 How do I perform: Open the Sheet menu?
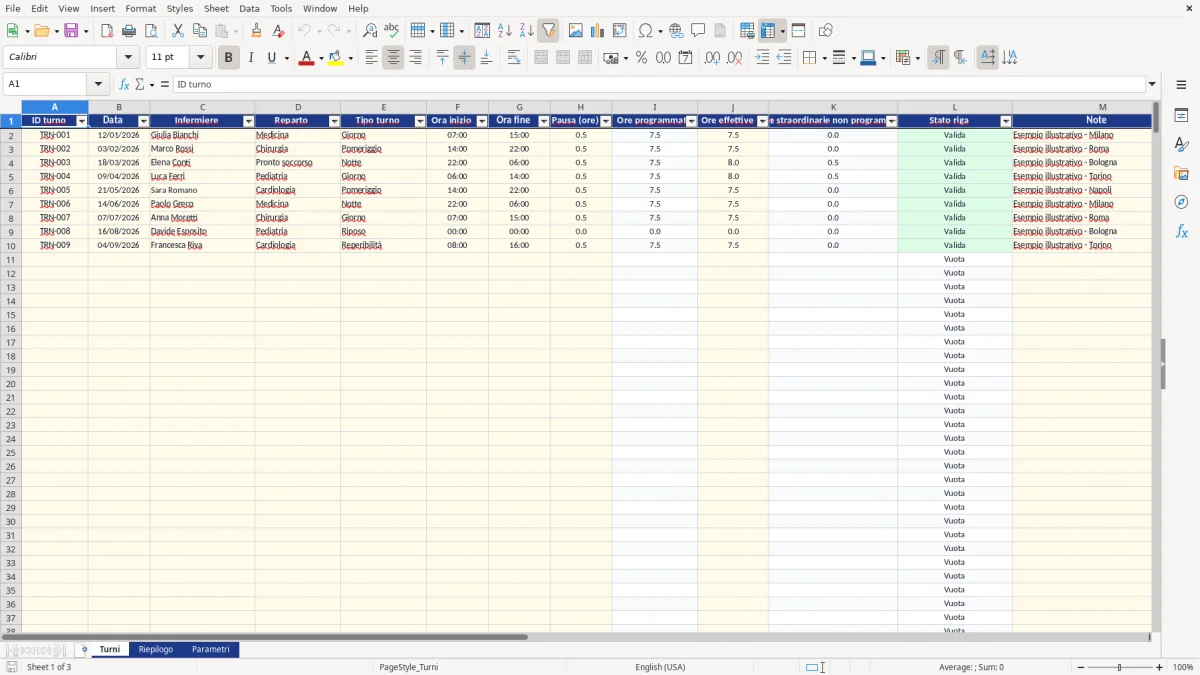click(216, 8)
